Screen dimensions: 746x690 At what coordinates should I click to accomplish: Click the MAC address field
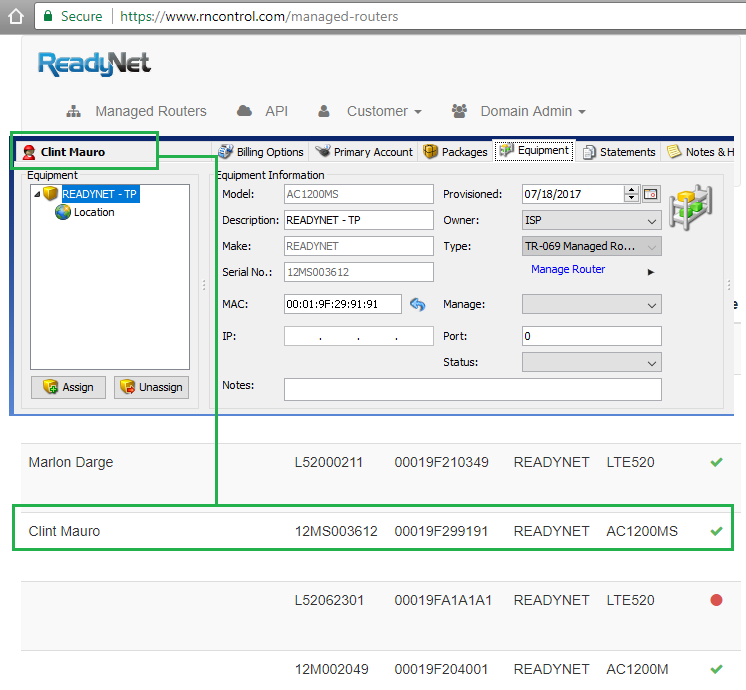click(343, 304)
